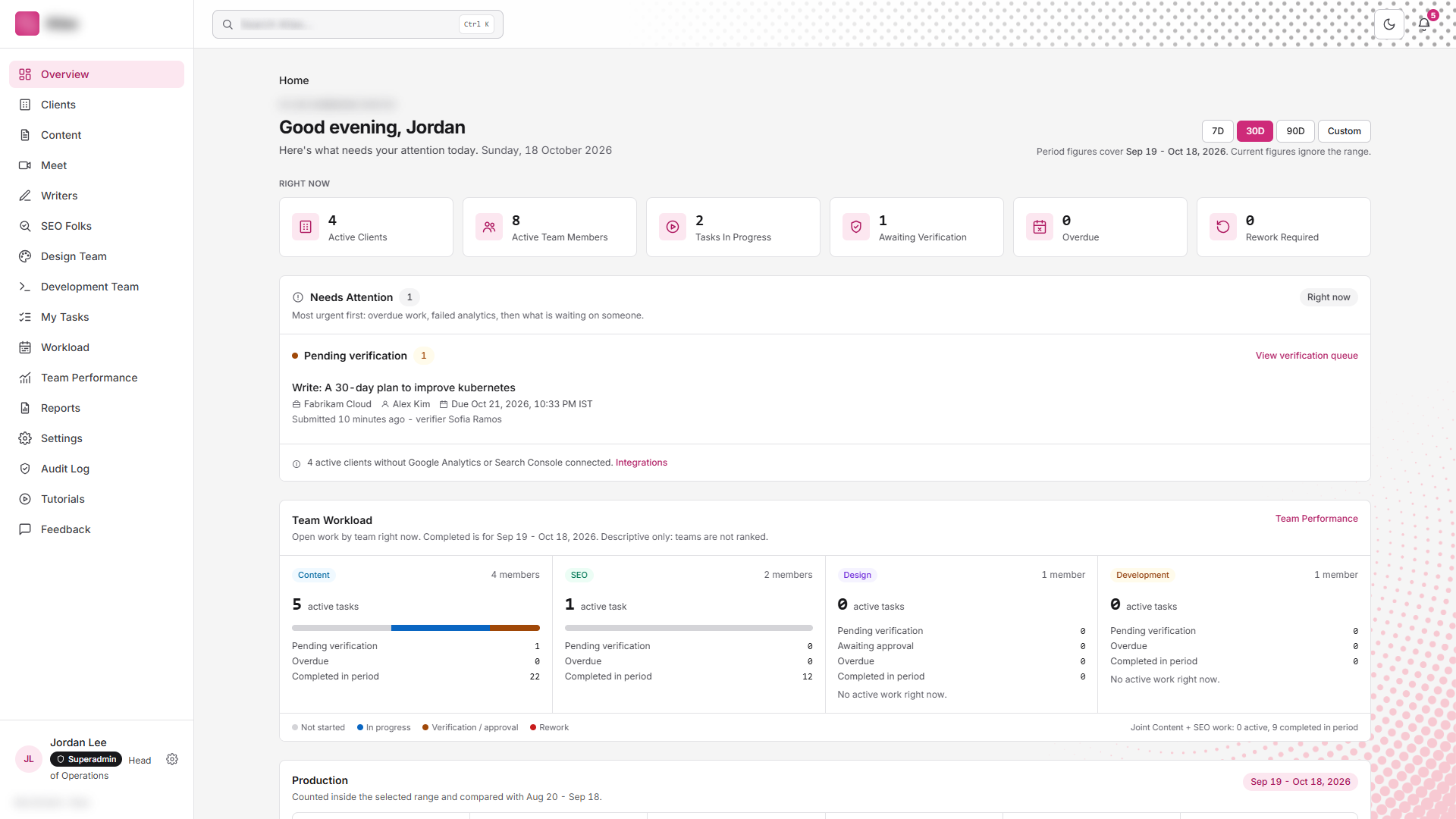Image resolution: width=1456 pixels, height=819 pixels.
Task: Open Audit Log from the sidebar
Action: pos(96,469)
